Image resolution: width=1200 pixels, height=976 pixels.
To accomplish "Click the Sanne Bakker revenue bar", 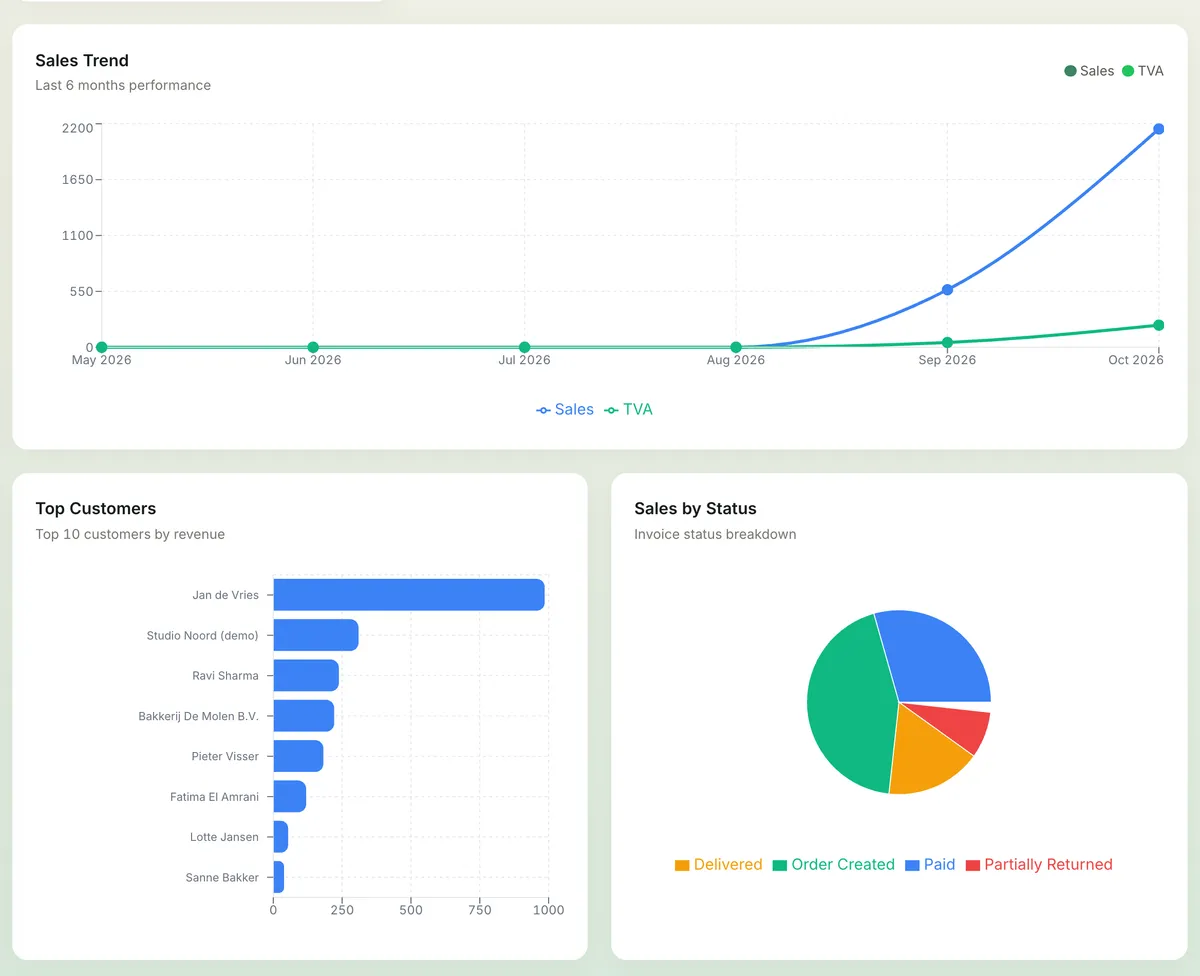I will click(x=279, y=877).
